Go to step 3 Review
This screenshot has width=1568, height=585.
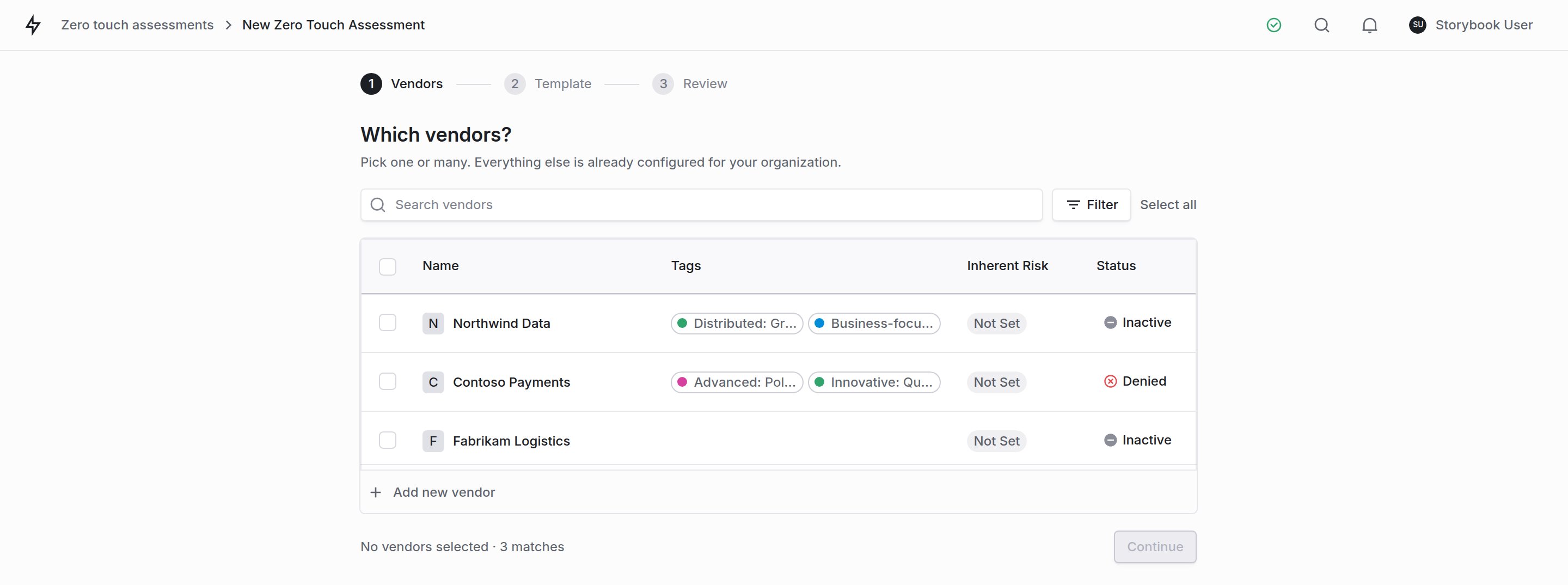[690, 84]
